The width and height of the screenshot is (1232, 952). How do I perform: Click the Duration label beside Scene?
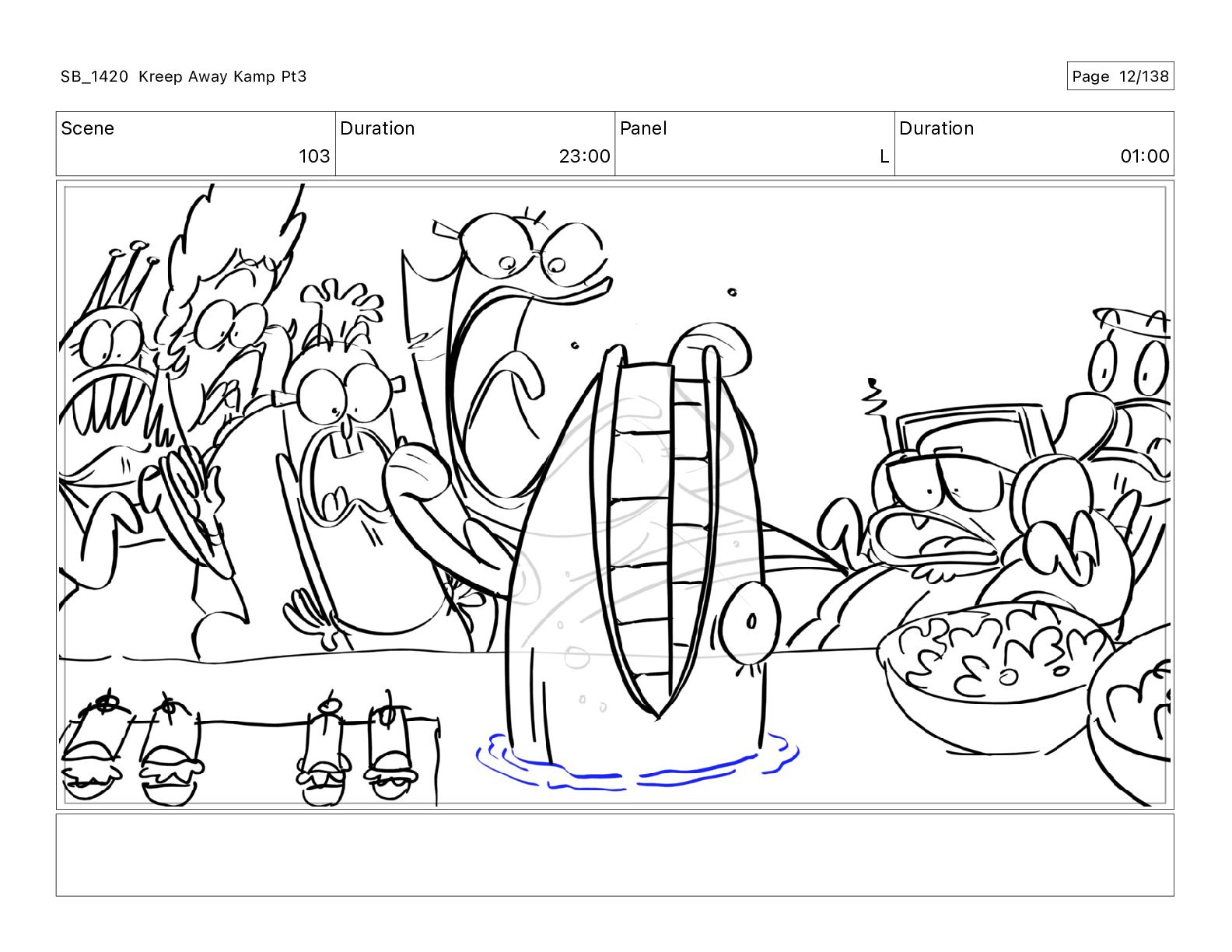(377, 128)
